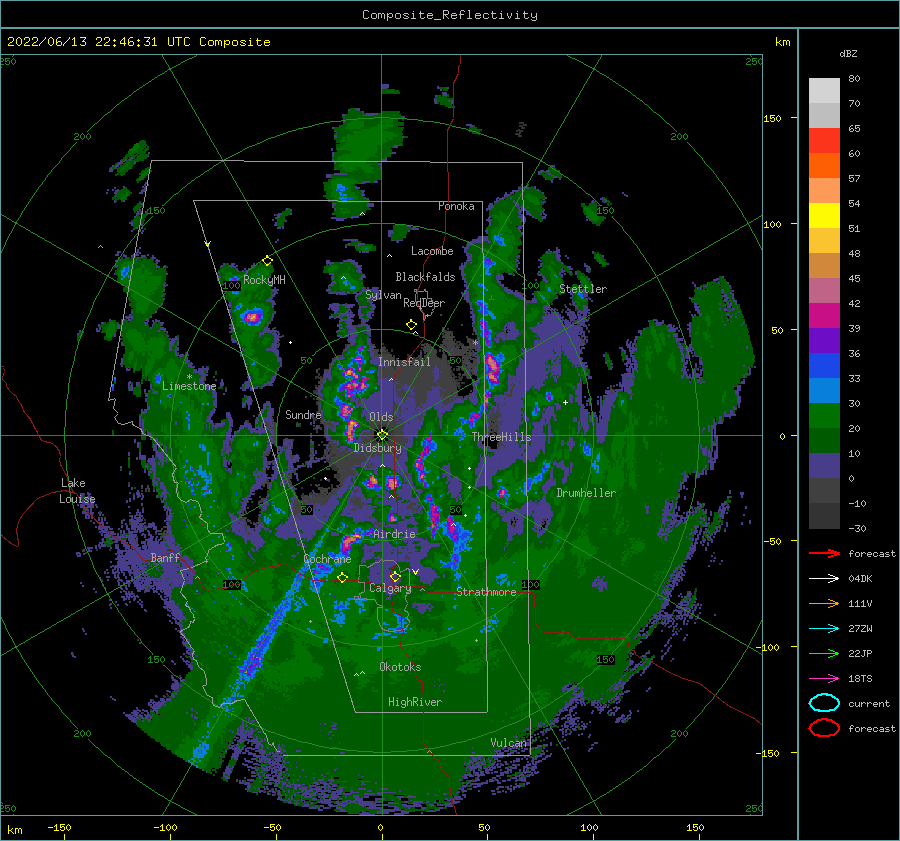This screenshot has height=841, width=900.
Task: Click the Cochrane city label
Action: pyautogui.click(x=327, y=559)
